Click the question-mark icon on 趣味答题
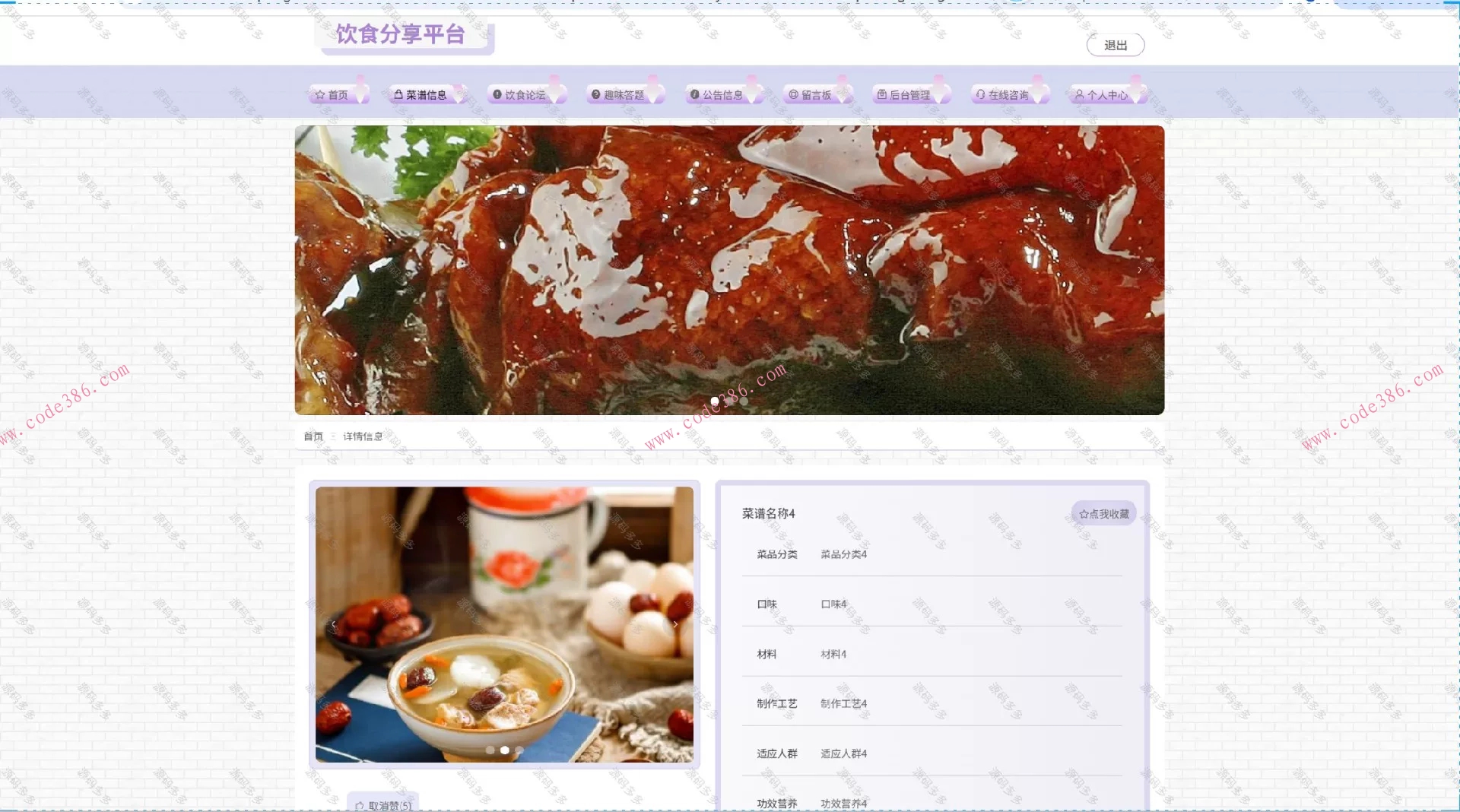Viewport: 1460px width, 812px height. 595,94
